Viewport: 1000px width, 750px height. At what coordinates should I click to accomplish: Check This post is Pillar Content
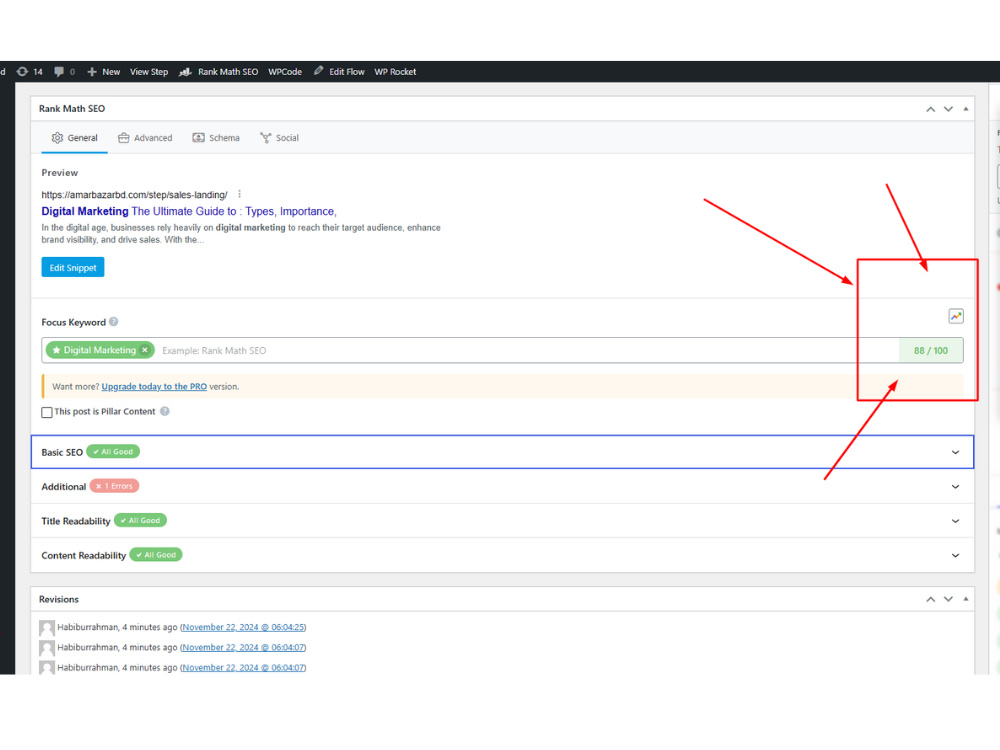[x=47, y=412]
